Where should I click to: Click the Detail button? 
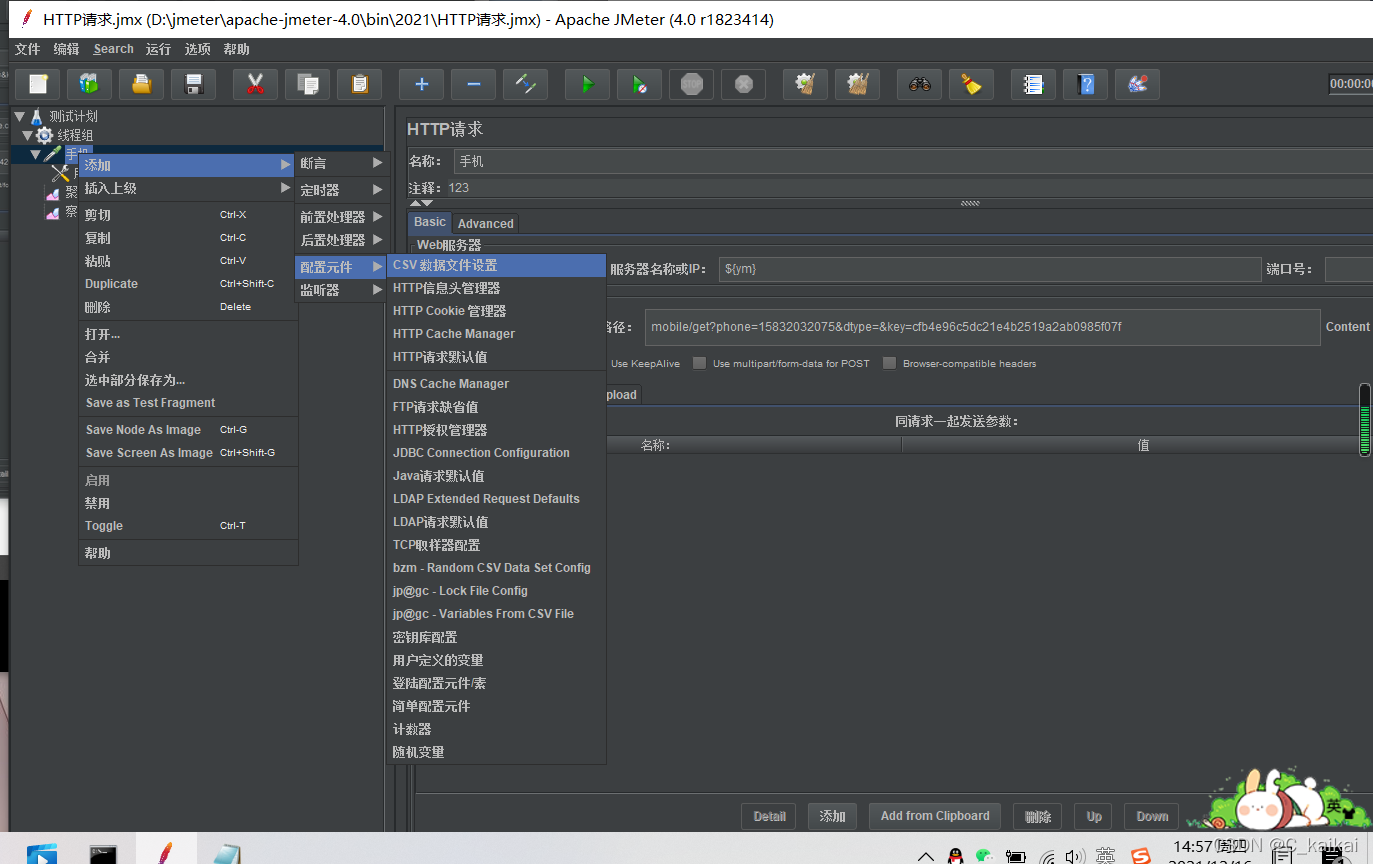point(769,816)
